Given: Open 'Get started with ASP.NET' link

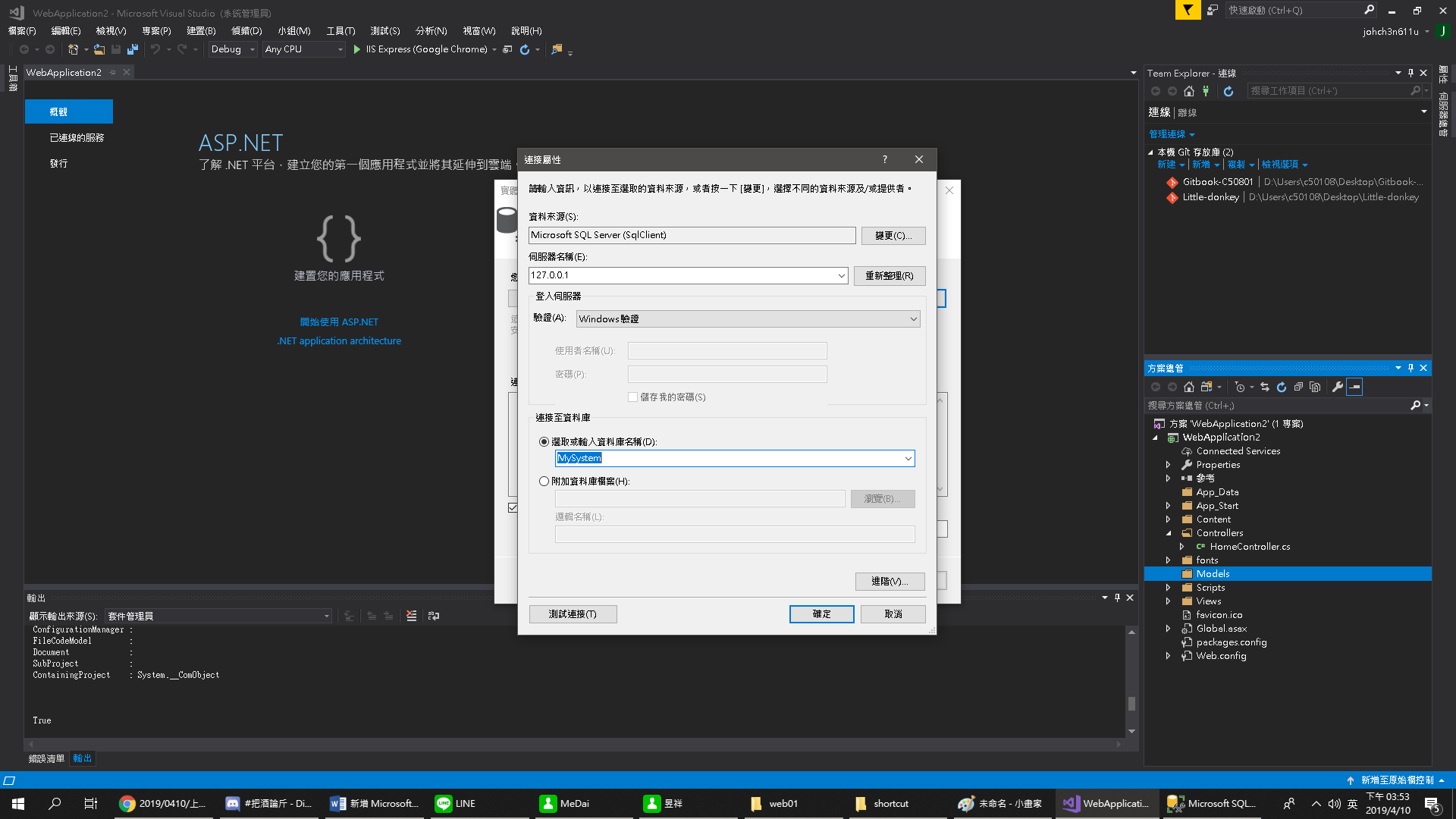Looking at the screenshot, I should coord(339,322).
